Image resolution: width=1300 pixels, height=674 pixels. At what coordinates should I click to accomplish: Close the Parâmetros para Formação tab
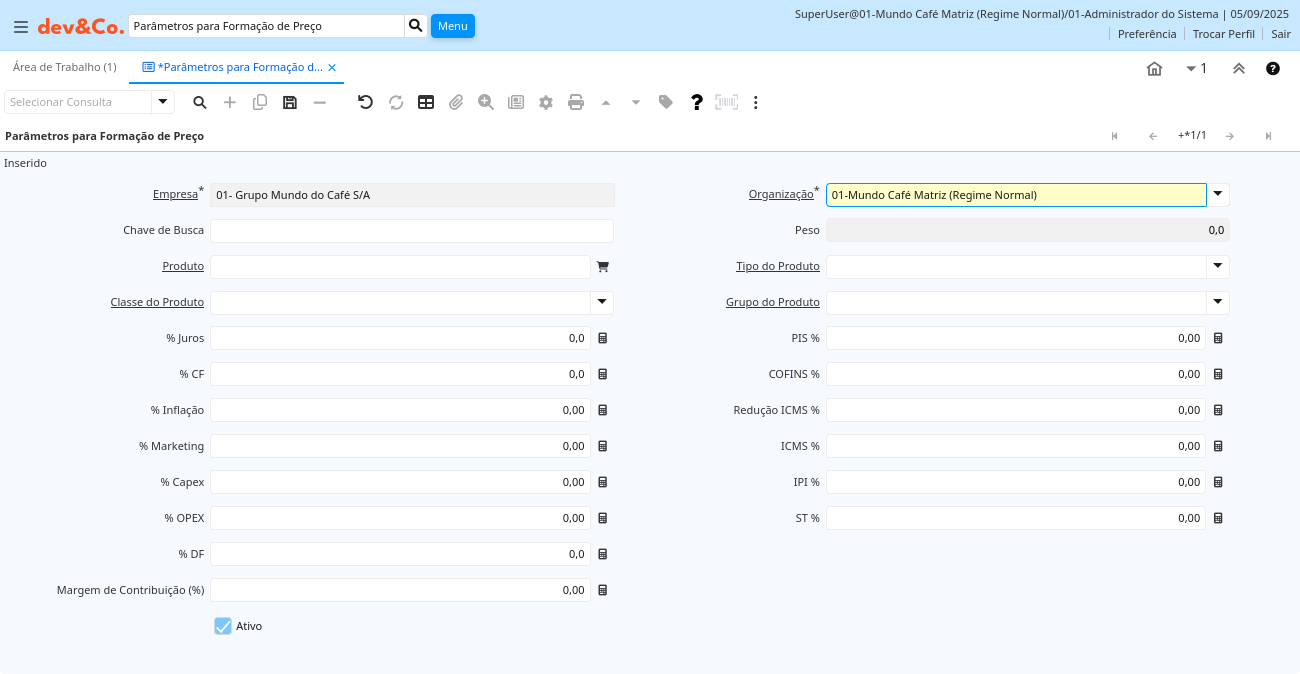click(332, 68)
